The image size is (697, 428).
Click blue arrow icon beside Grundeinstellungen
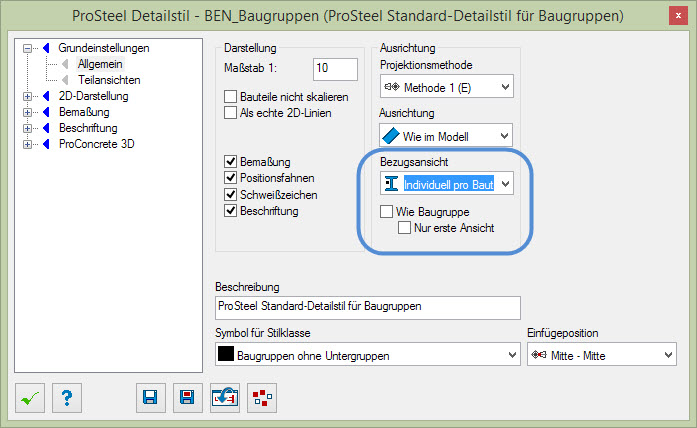(46, 48)
